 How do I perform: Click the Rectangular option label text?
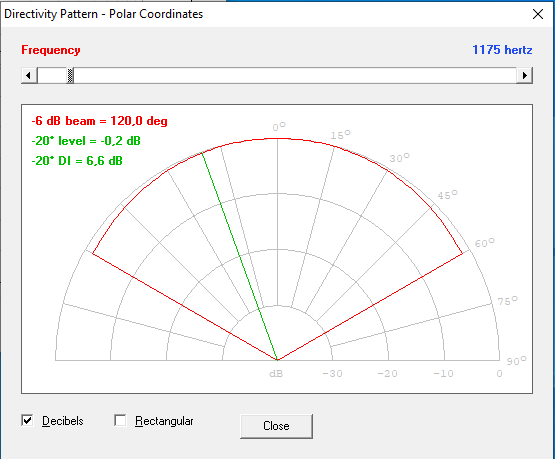tap(164, 421)
